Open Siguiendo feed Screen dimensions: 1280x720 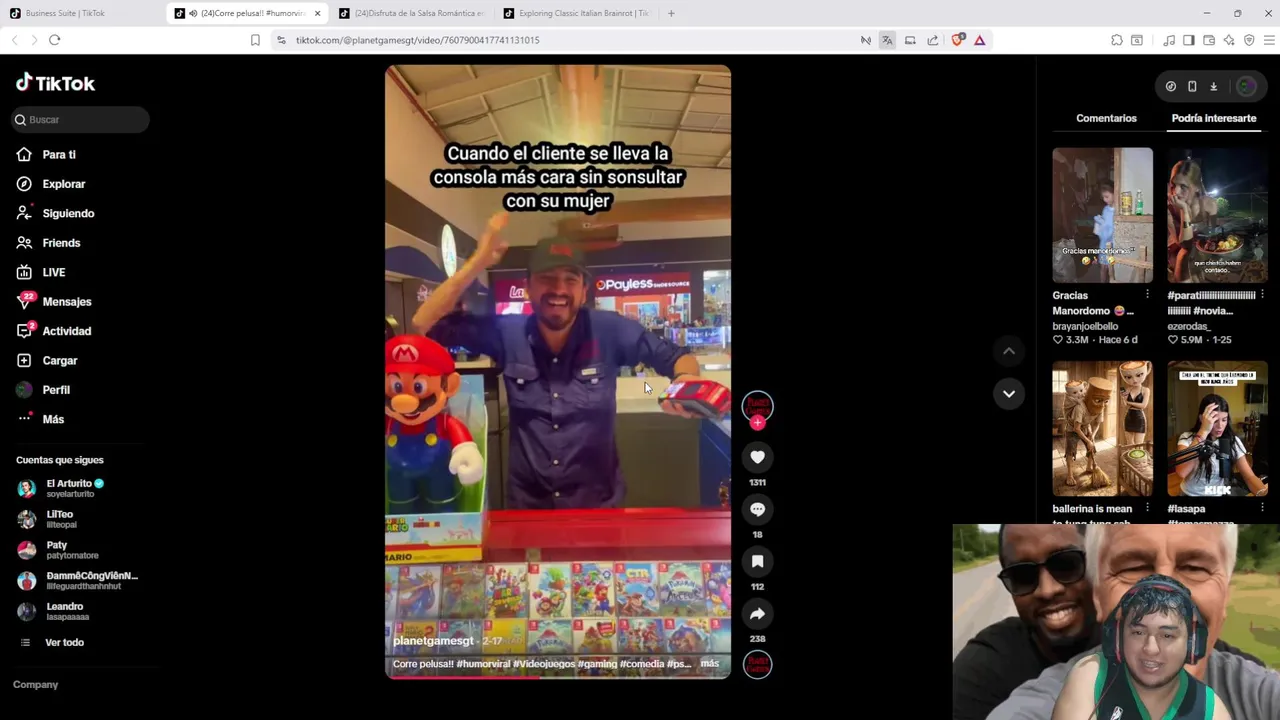click(x=55, y=213)
